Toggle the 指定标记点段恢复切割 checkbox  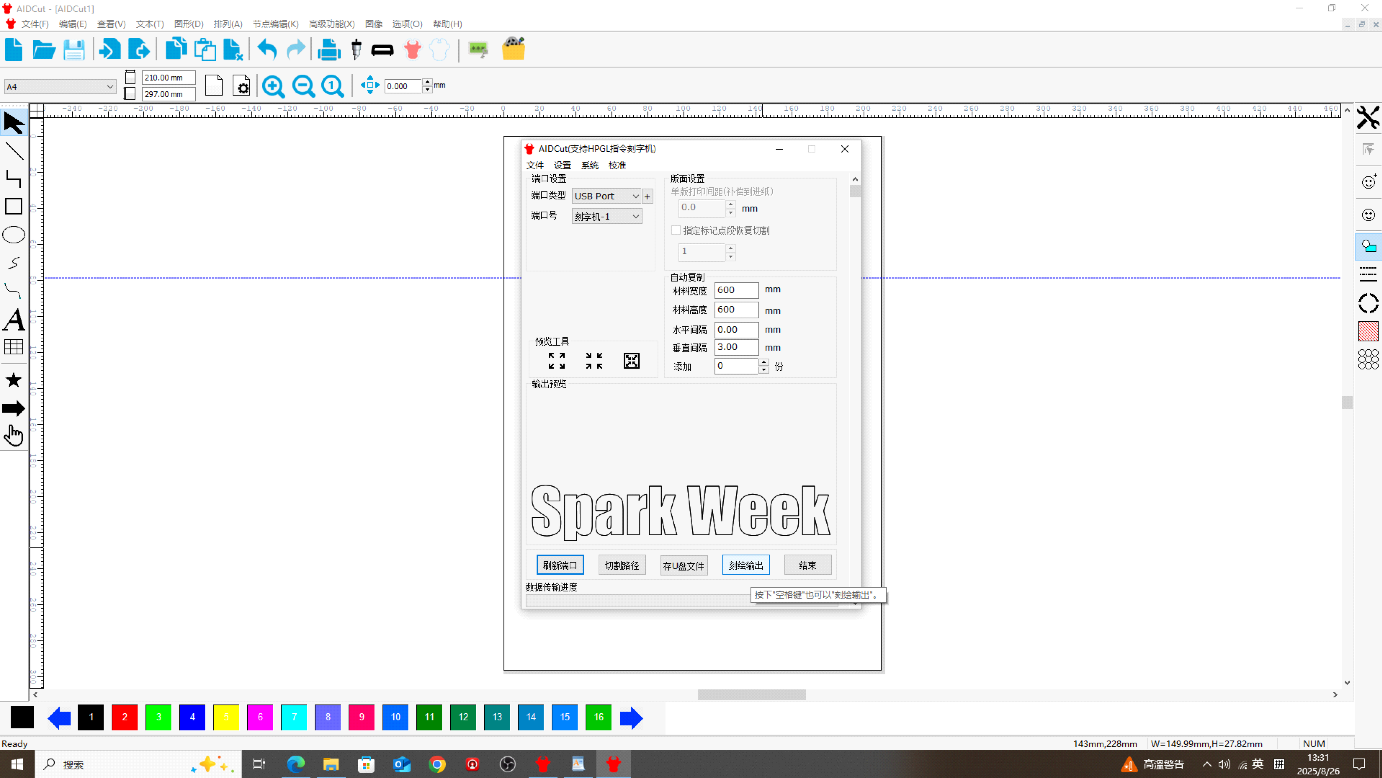(676, 230)
